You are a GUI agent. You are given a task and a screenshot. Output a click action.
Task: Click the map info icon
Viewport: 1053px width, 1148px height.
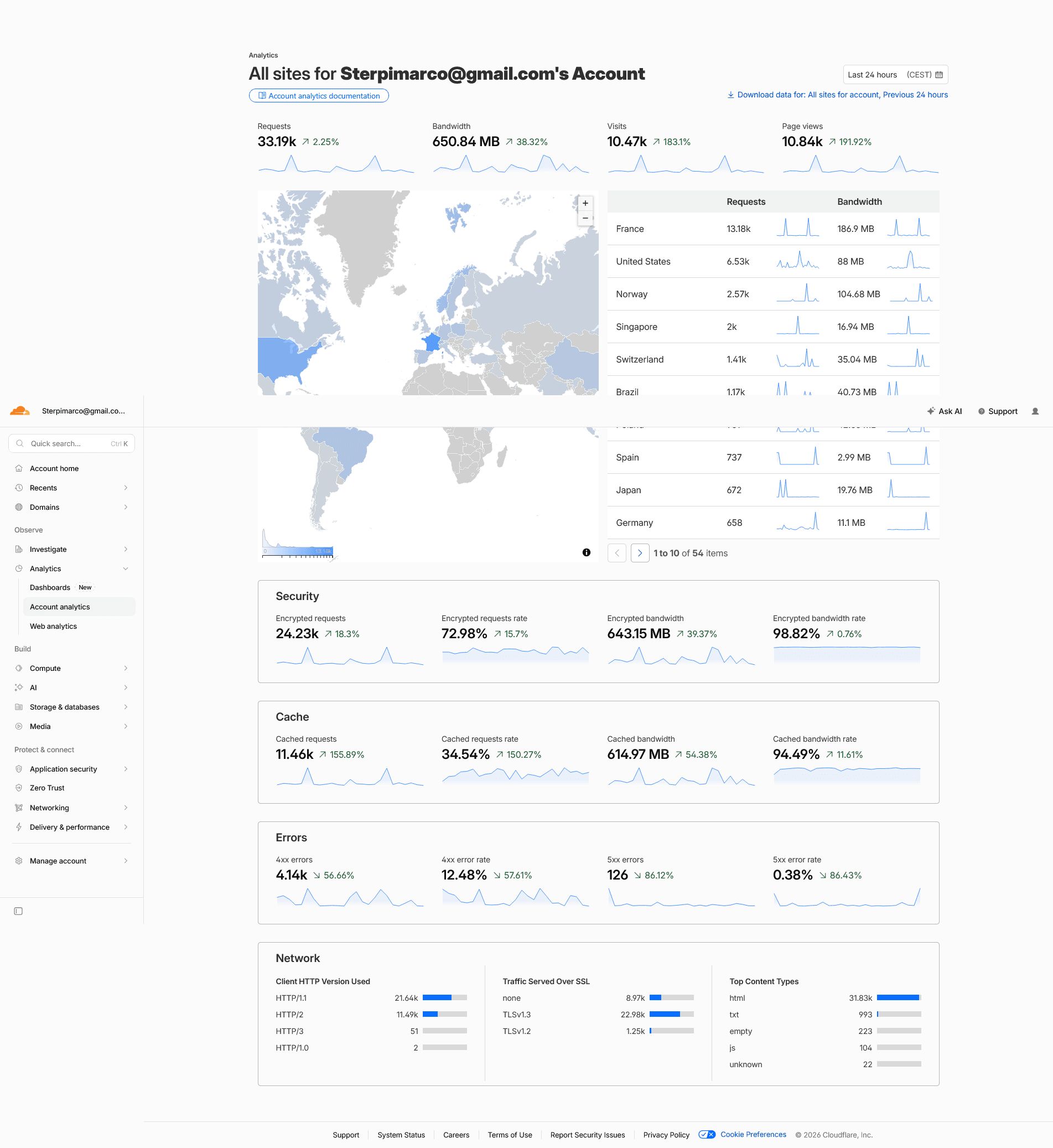[x=587, y=552]
